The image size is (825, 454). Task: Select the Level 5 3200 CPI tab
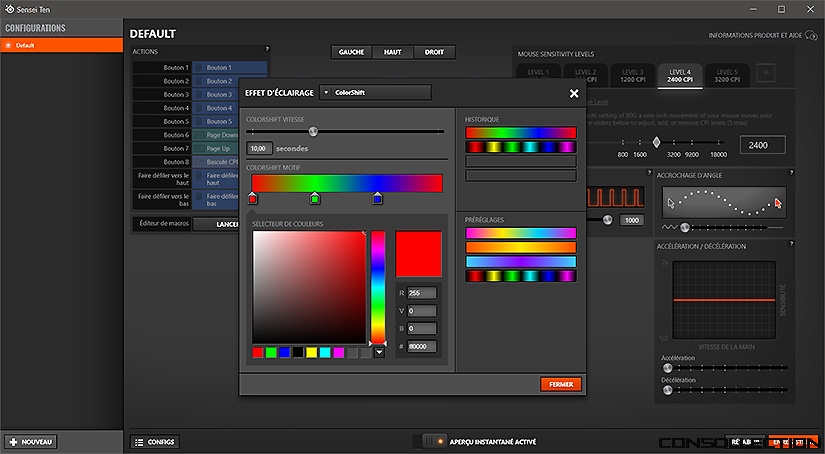point(727,75)
